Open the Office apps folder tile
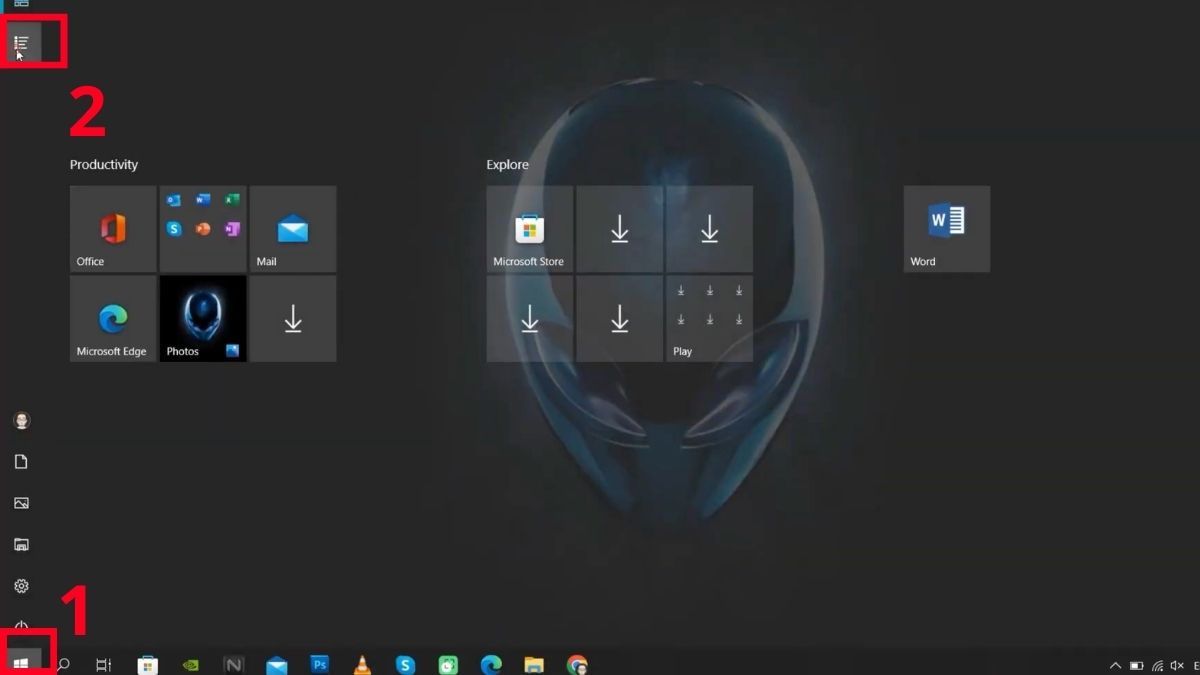Image resolution: width=1200 pixels, height=675 pixels. tap(203, 229)
